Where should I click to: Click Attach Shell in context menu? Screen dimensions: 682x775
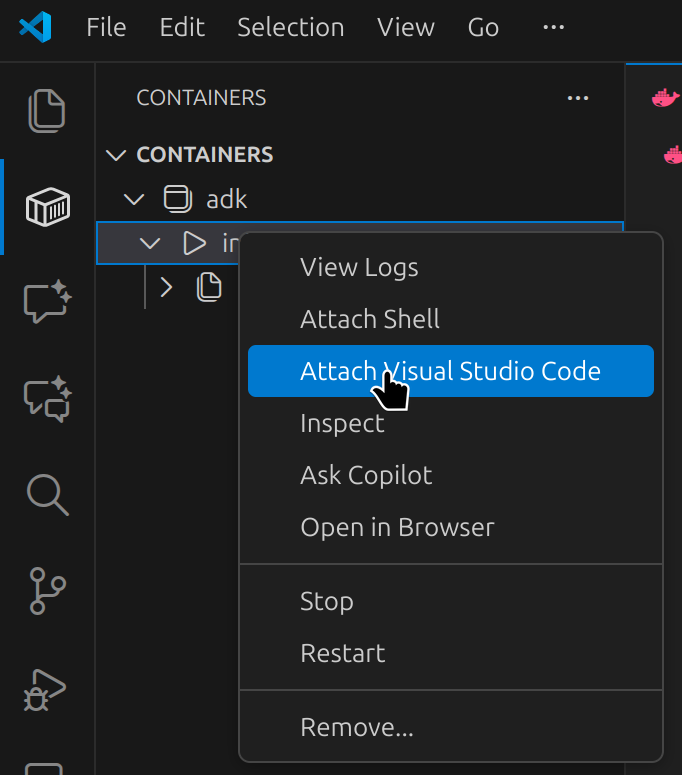coord(370,319)
